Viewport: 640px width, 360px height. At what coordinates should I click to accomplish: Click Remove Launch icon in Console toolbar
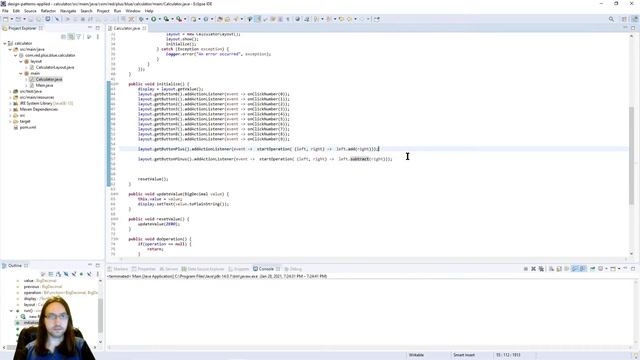[533, 269]
